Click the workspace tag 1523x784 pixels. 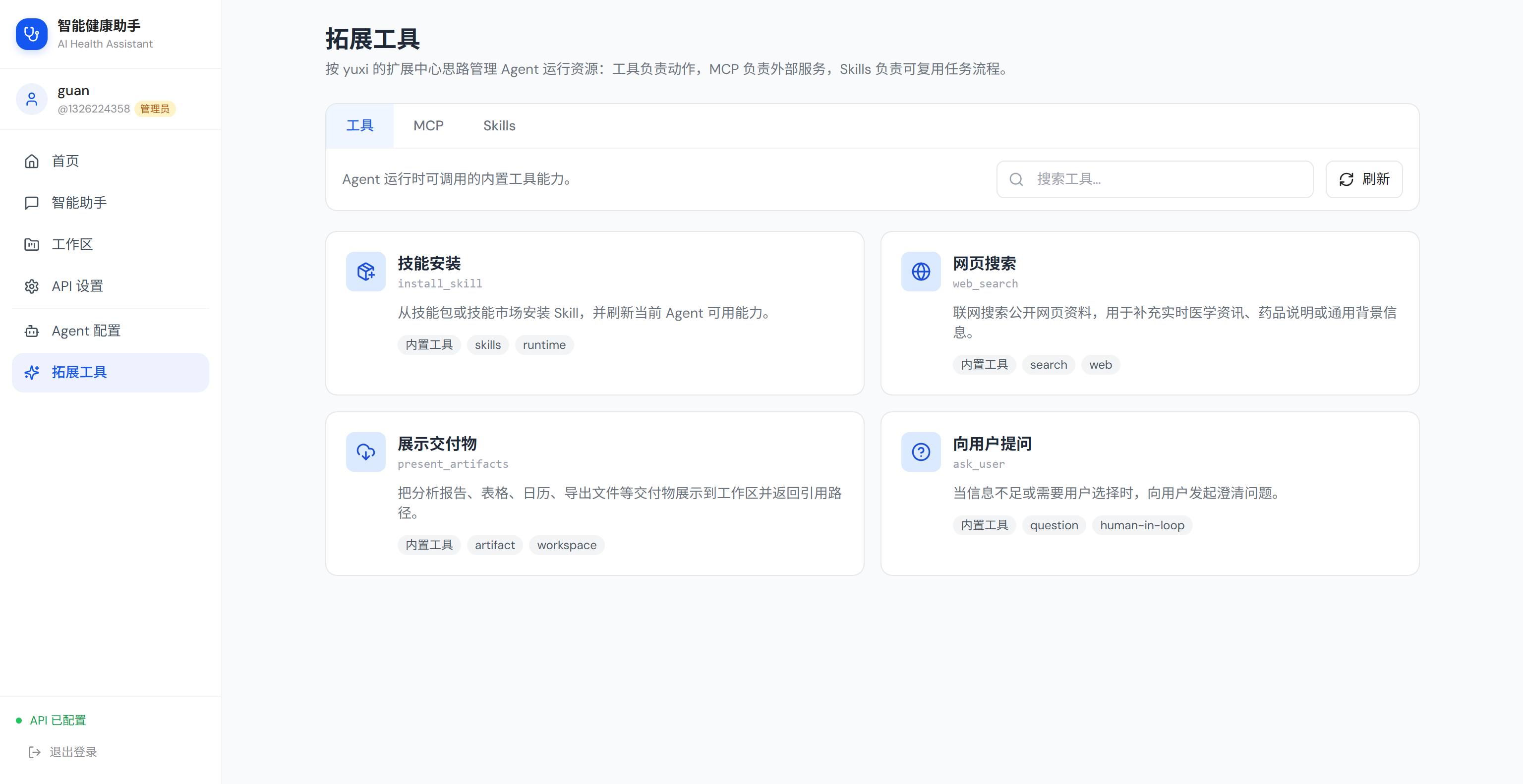pos(566,545)
